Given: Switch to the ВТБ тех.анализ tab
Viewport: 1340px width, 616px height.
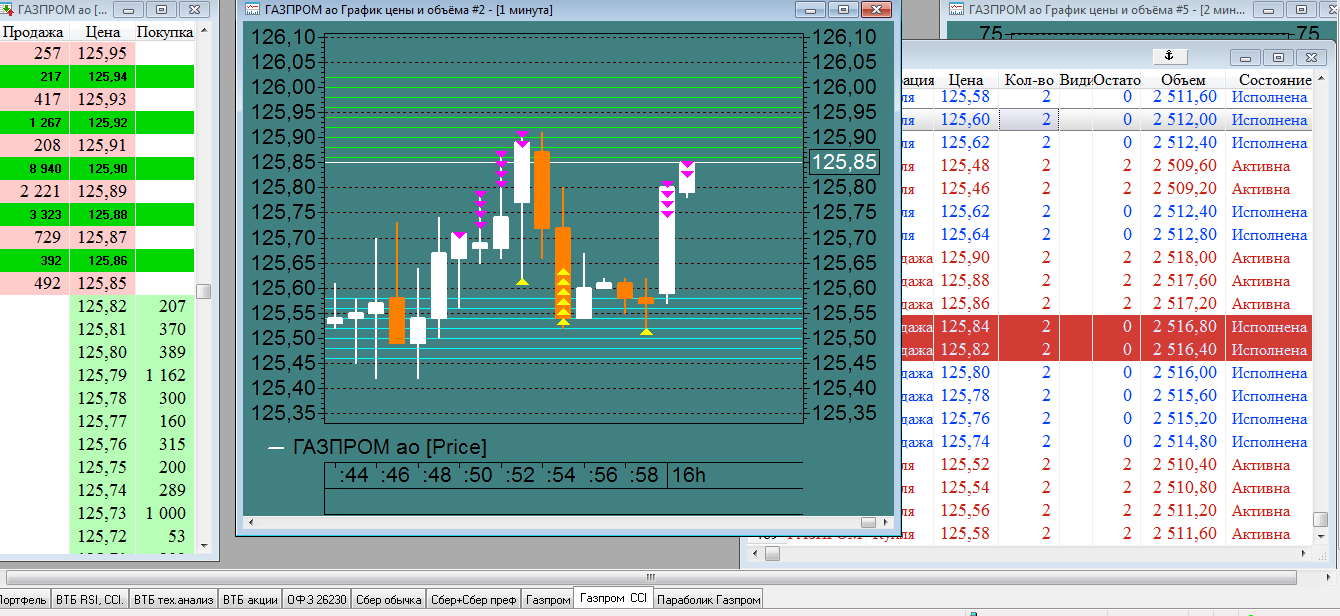Looking at the screenshot, I should click(x=173, y=600).
